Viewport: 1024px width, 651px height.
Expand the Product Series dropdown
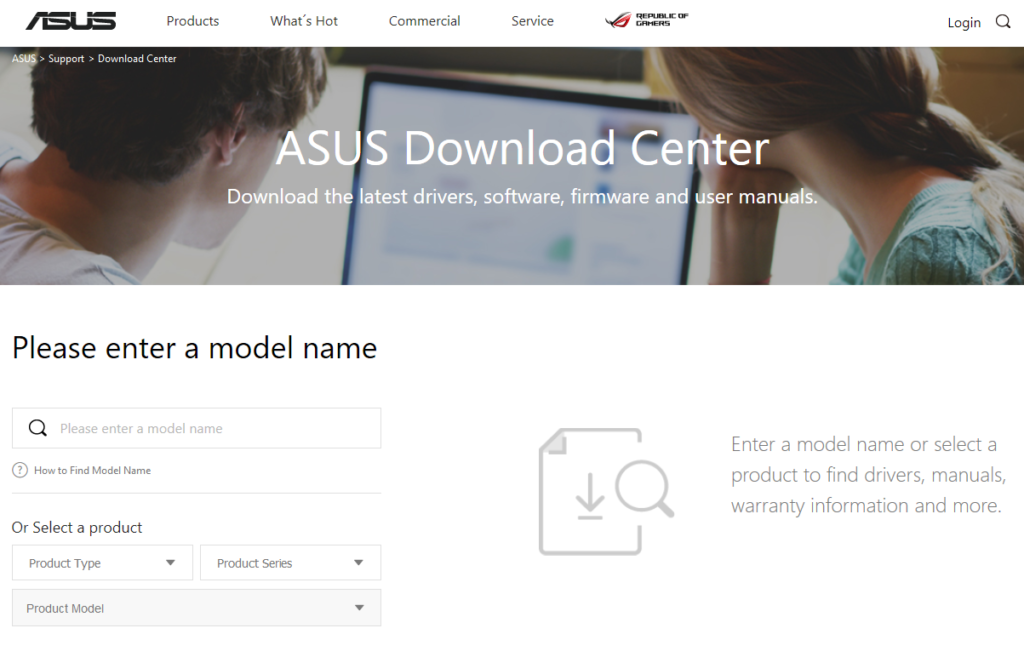290,563
